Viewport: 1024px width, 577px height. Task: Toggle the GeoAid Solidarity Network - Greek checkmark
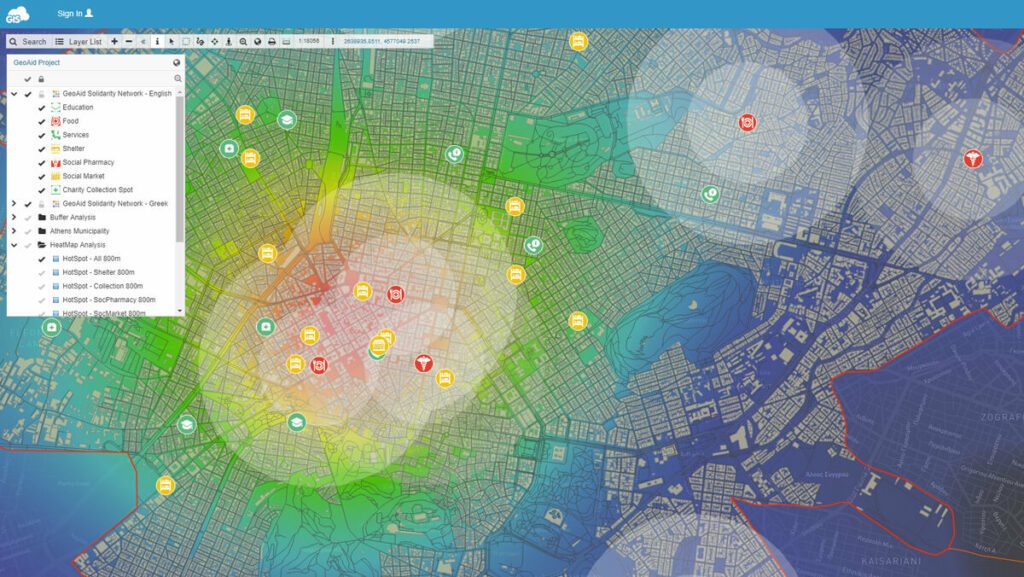pos(27,204)
